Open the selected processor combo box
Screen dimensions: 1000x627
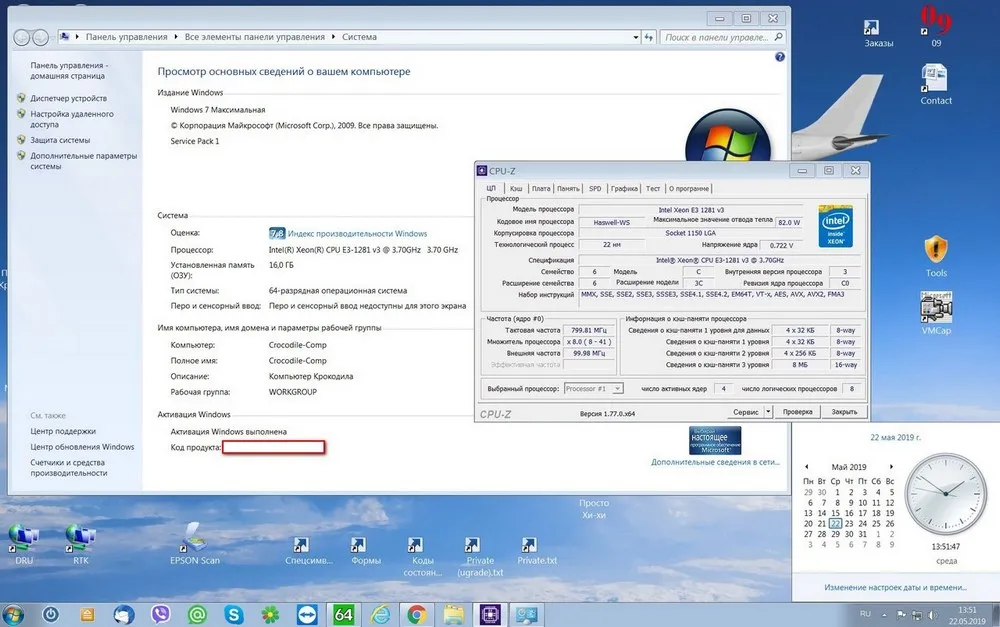click(x=593, y=388)
